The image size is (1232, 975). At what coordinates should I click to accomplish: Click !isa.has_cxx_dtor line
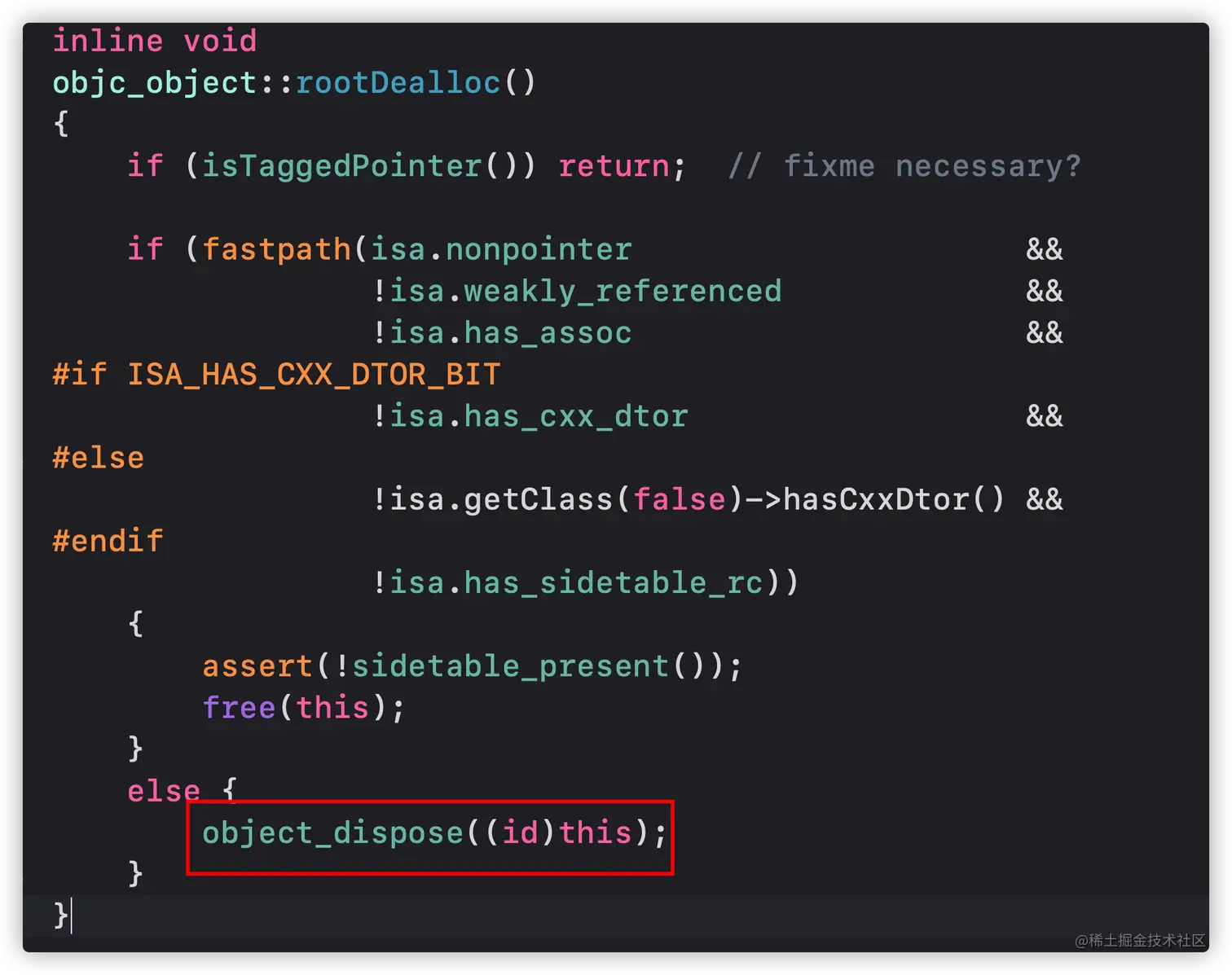[x=530, y=416]
